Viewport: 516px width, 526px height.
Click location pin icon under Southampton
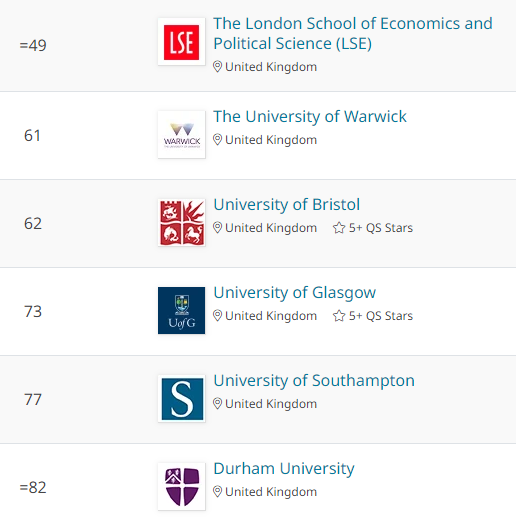pos(217,403)
